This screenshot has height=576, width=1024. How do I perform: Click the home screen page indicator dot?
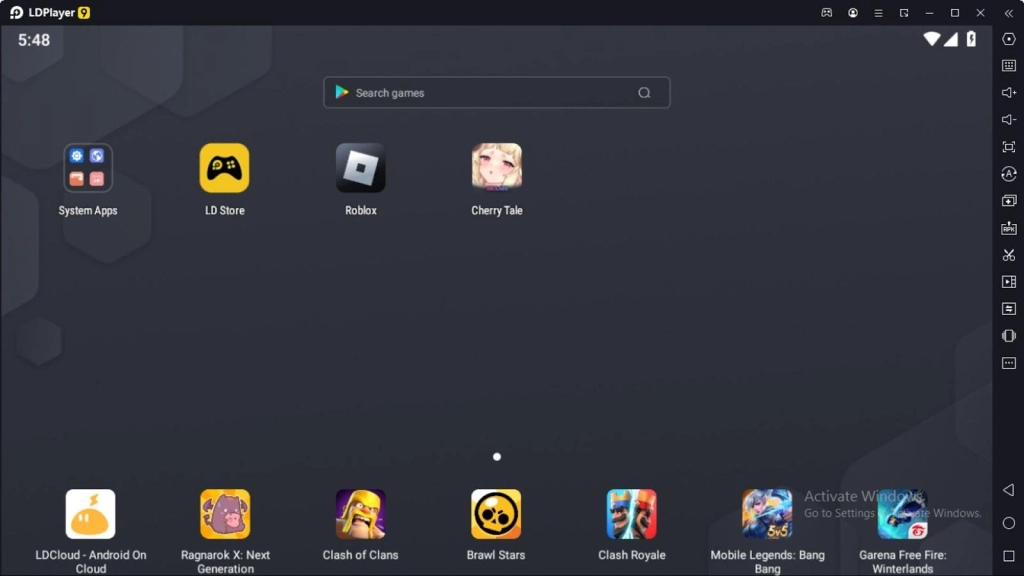[x=496, y=456]
